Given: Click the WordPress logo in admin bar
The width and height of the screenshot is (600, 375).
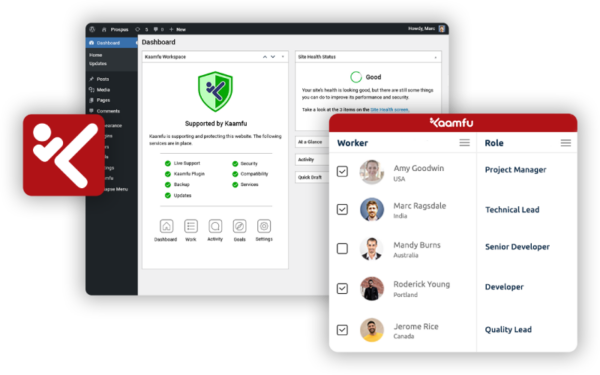Looking at the screenshot, I should (x=92, y=29).
